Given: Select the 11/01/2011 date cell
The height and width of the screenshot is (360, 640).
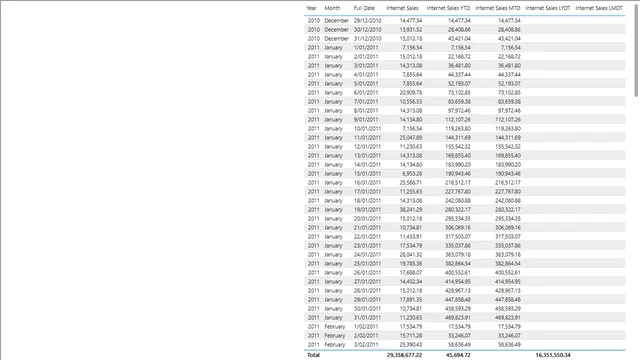Looking at the screenshot, I should [367, 138].
